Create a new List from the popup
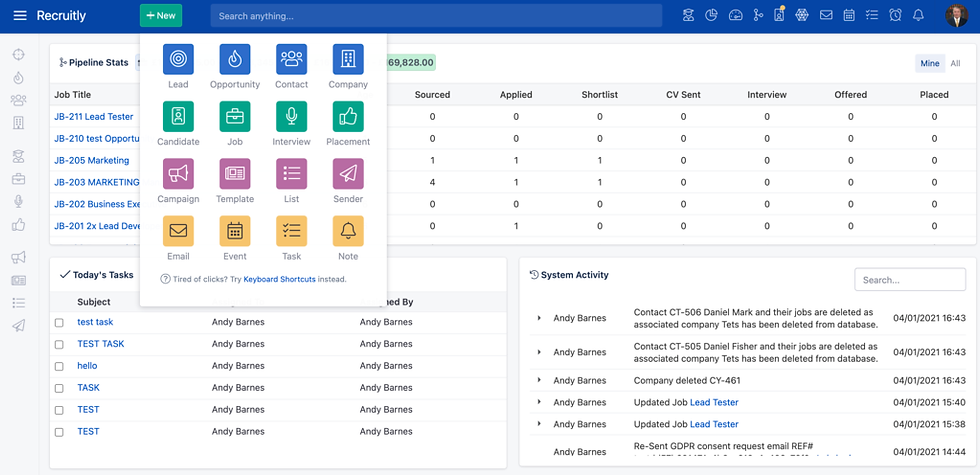Image resolution: width=980 pixels, height=475 pixels. point(291,174)
